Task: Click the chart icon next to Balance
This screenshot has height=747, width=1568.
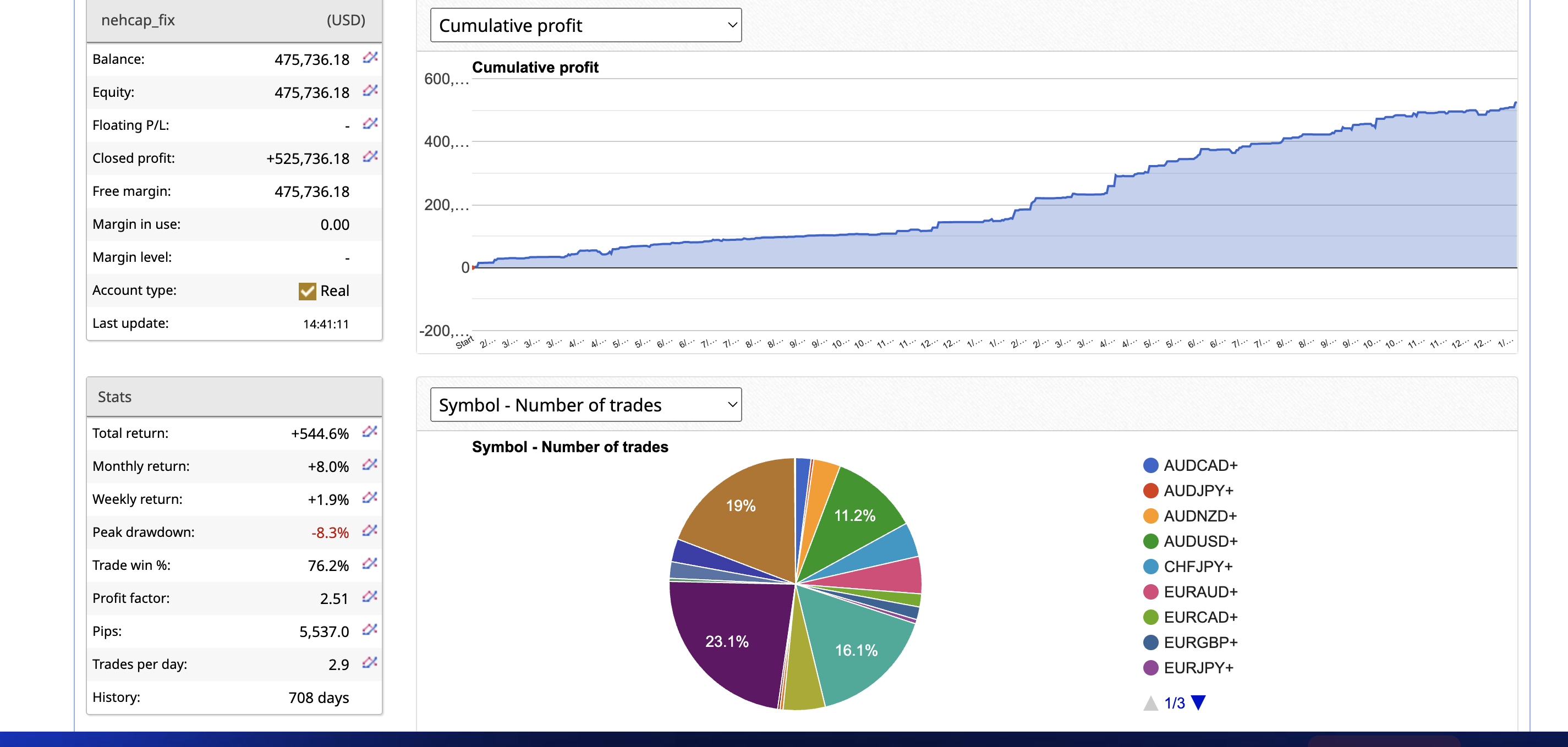Action: pos(370,58)
